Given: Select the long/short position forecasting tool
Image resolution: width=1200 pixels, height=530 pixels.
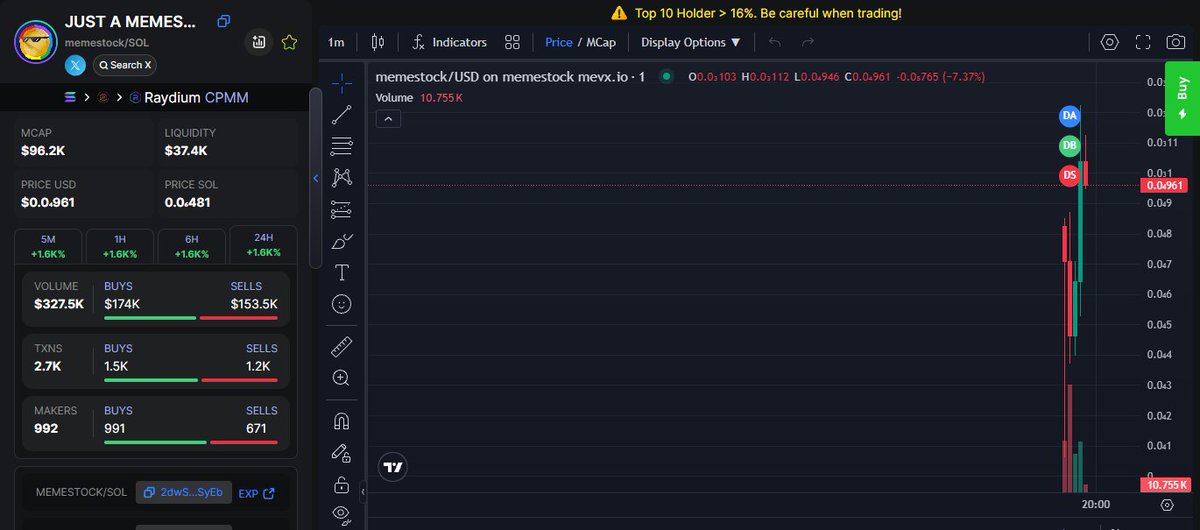Looking at the screenshot, I should pos(341,209).
